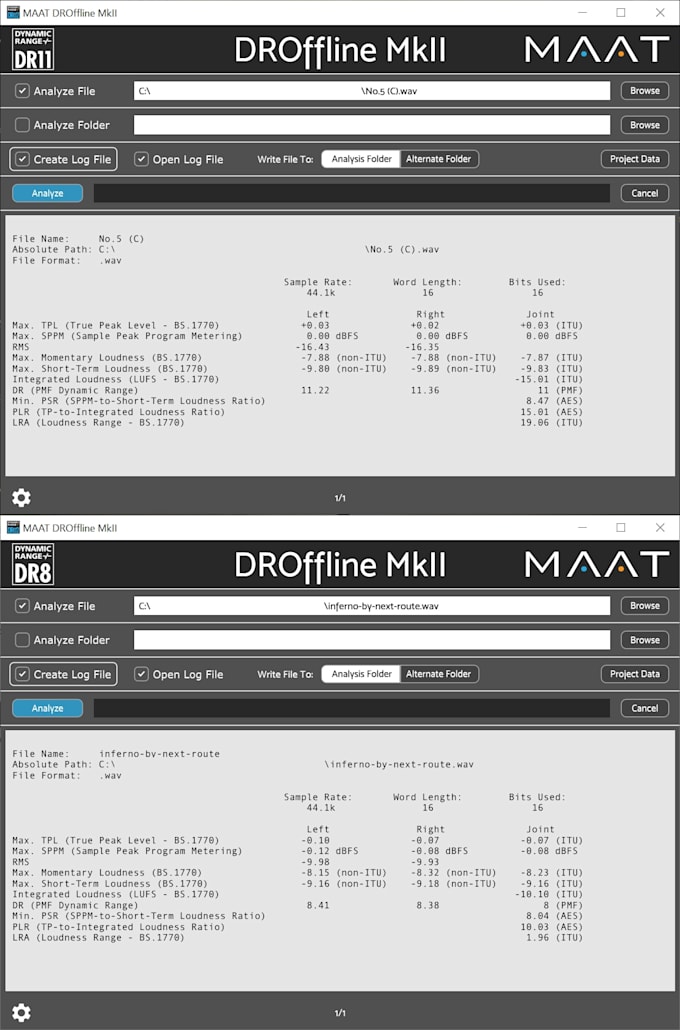
Task: Click the 8.47 (AES) Min. PSR value
Action: [555, 401]
